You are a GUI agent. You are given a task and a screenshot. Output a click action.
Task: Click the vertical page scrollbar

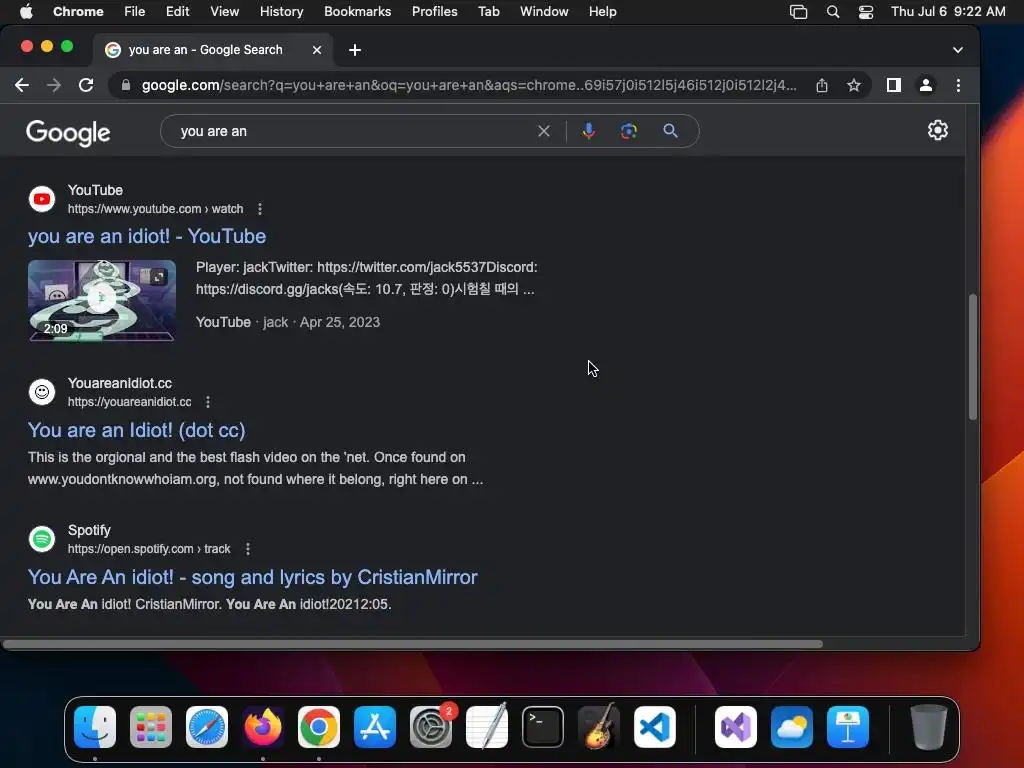[972, 357]
